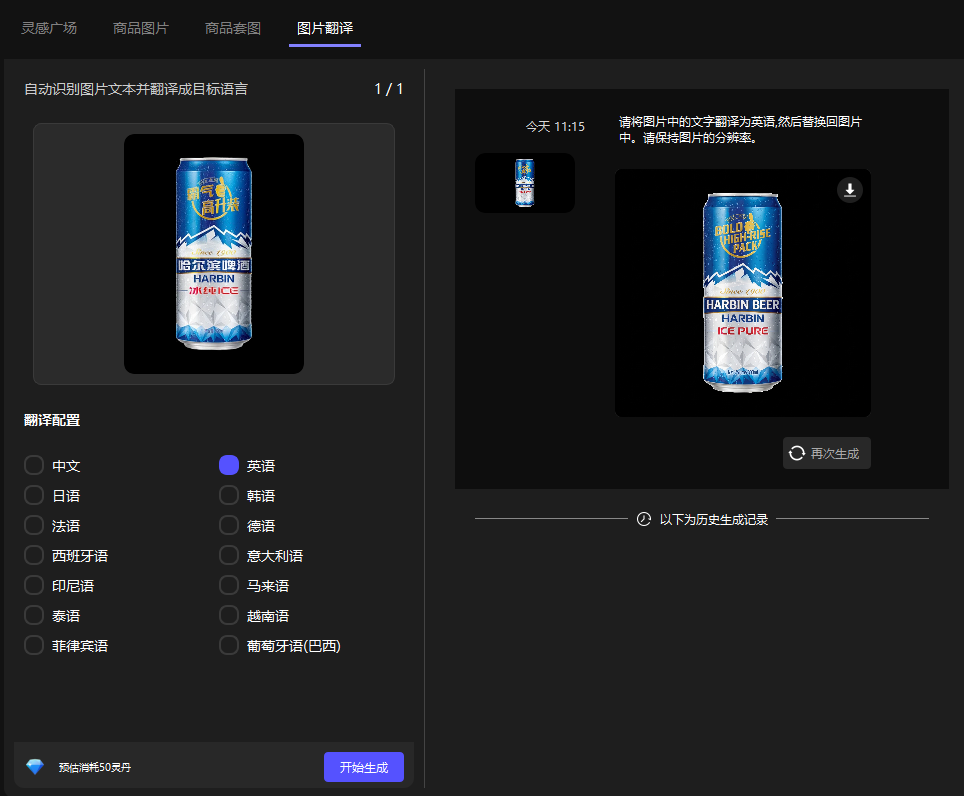Screen dimensions: 964x796
Task: Click the refresh icon on 再次生成 button
Action: (795, 452)
